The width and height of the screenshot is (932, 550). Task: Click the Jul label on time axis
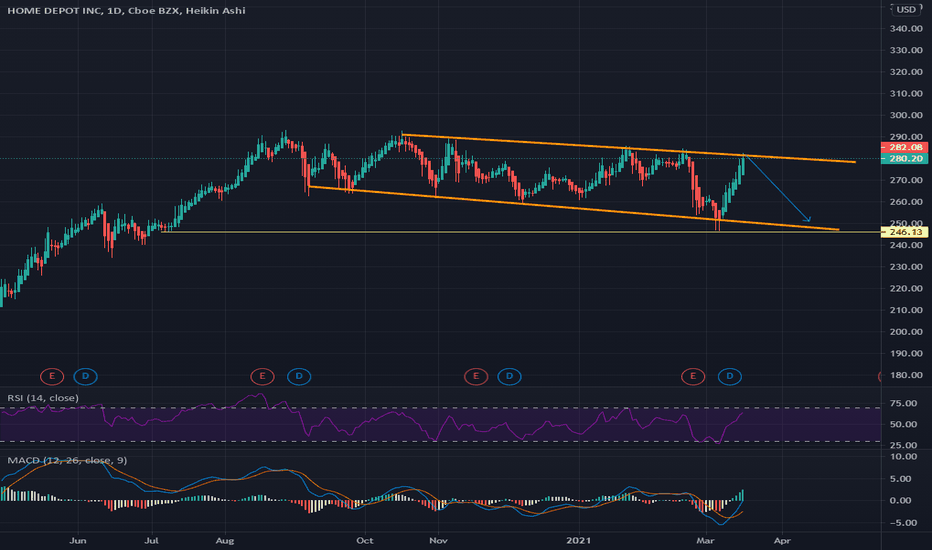tap(152, 540)
